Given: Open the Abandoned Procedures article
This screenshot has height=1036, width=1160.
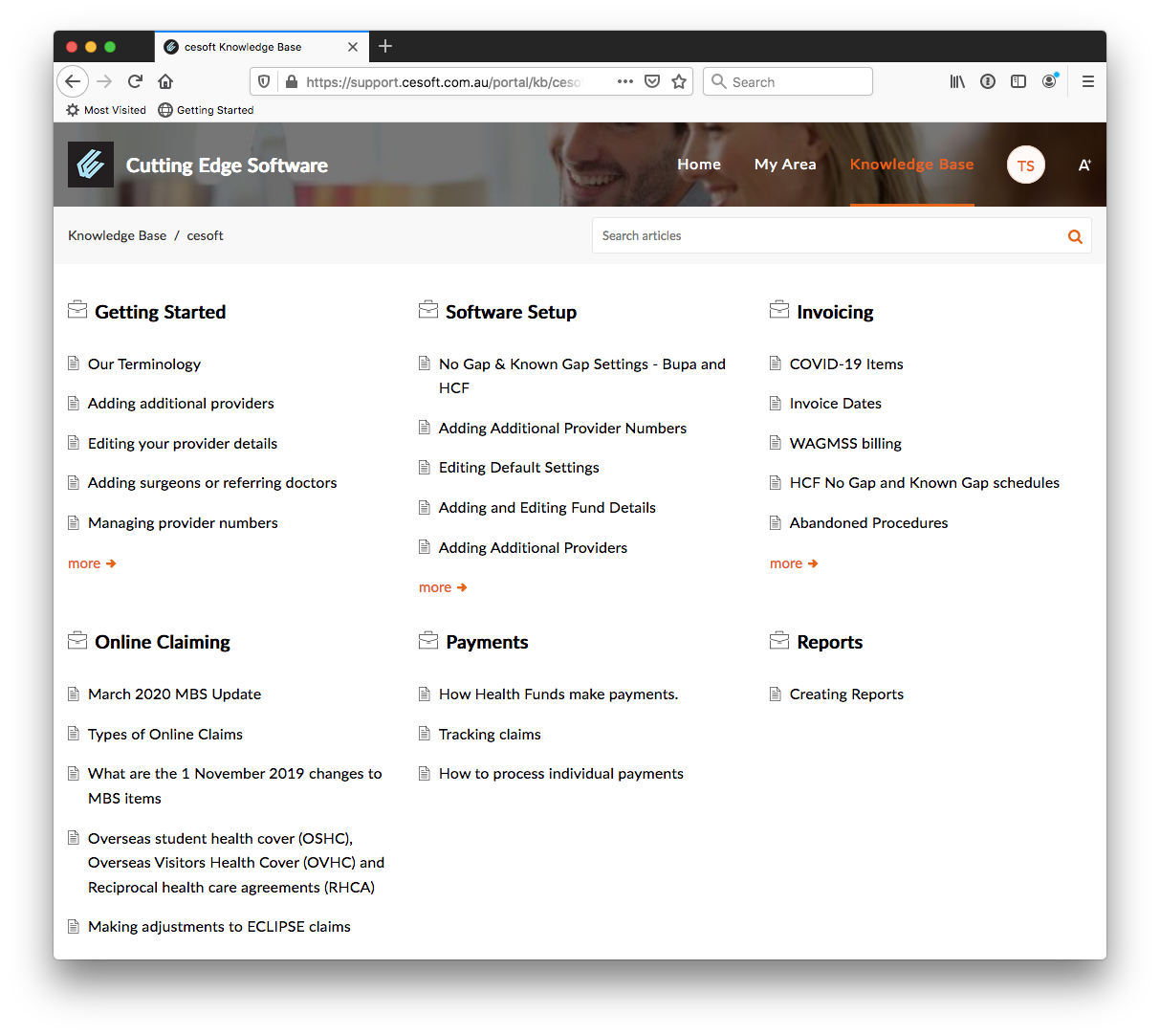Looking at the screenshot, I should [868, 523].
